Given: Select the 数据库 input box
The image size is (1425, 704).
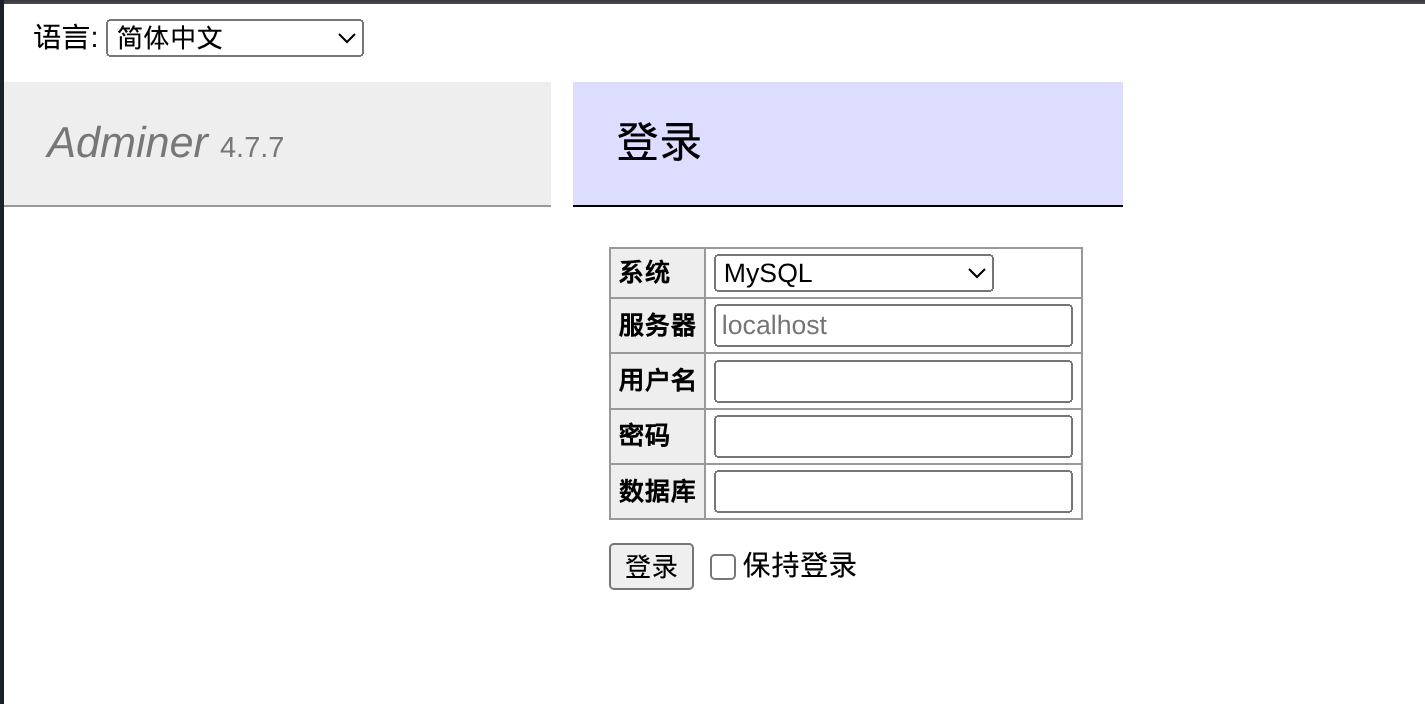Looking at the screenshot, I should tap(893, 491).
